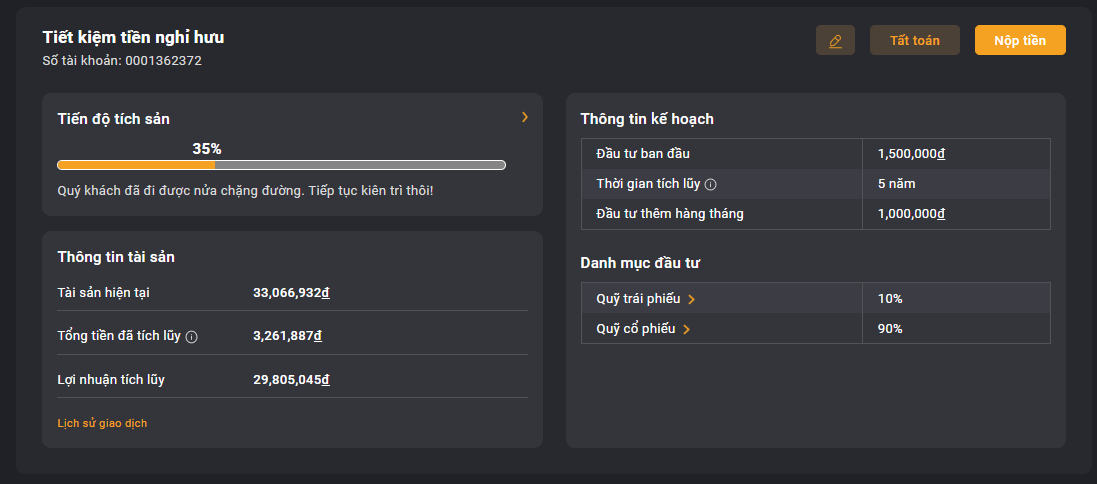Click the Lợi nhuận tích lũy amount
1097x484 pixels.
click(291, 380)
